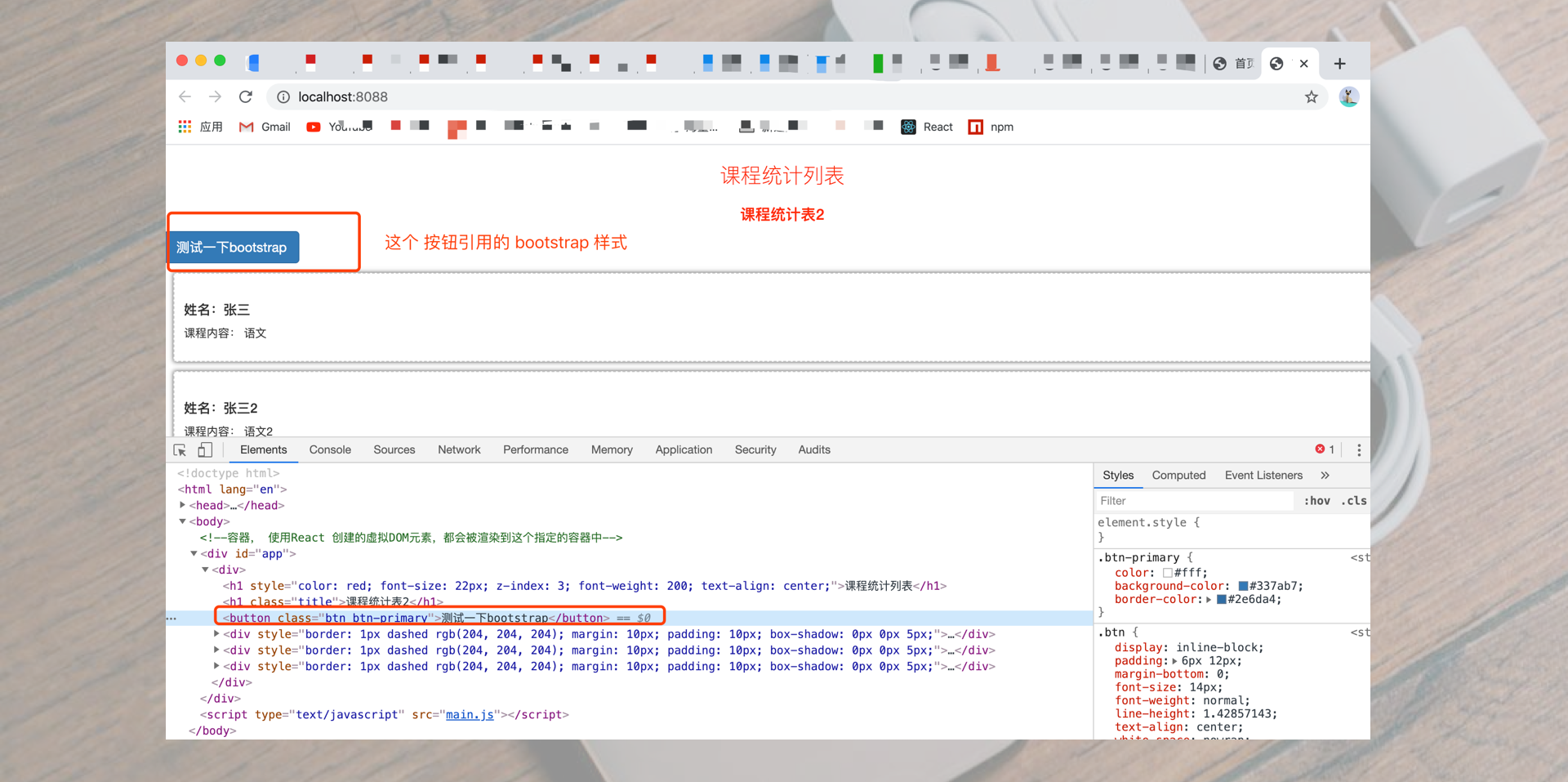Click the Gmail bookmark icon
This screenshot has height=782, width=1568.
click(246, 127)
